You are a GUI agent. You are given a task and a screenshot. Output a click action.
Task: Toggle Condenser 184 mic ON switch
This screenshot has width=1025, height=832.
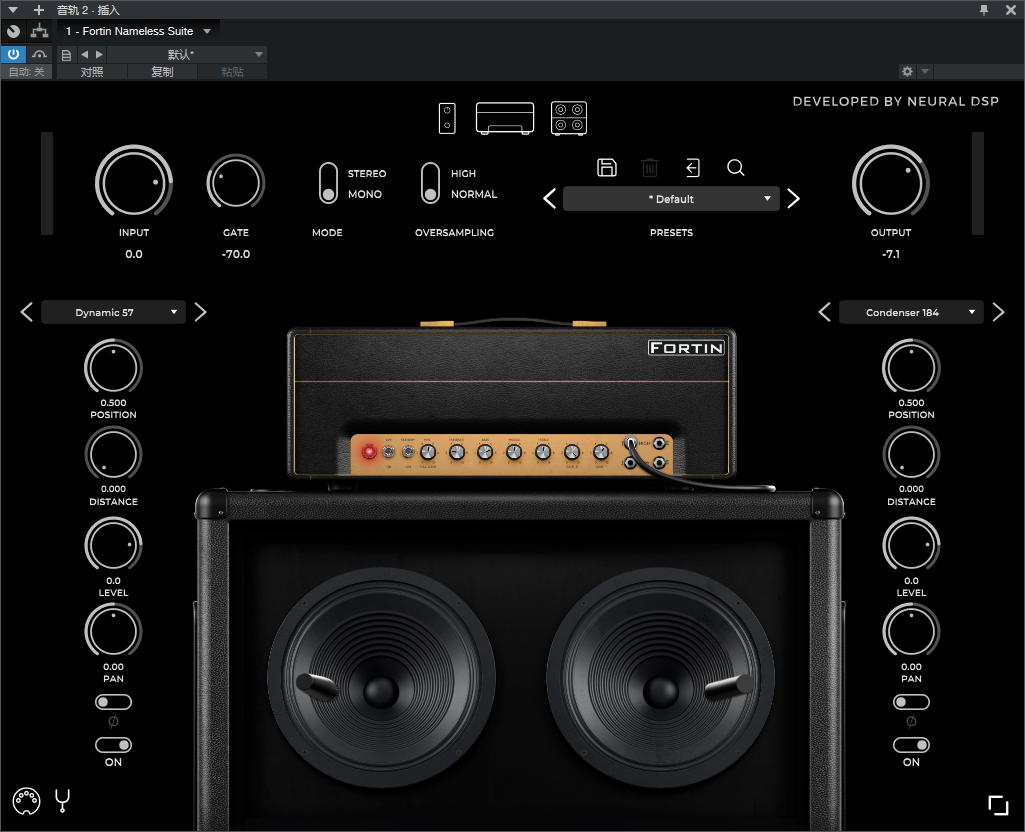pyautogui.click(x=911, y=745)
